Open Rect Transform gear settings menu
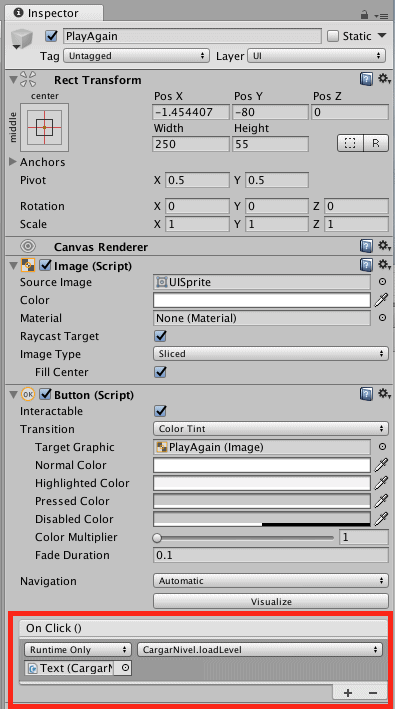Image resolution: width=395 pixels, height=709 pixels. (384, 79)
